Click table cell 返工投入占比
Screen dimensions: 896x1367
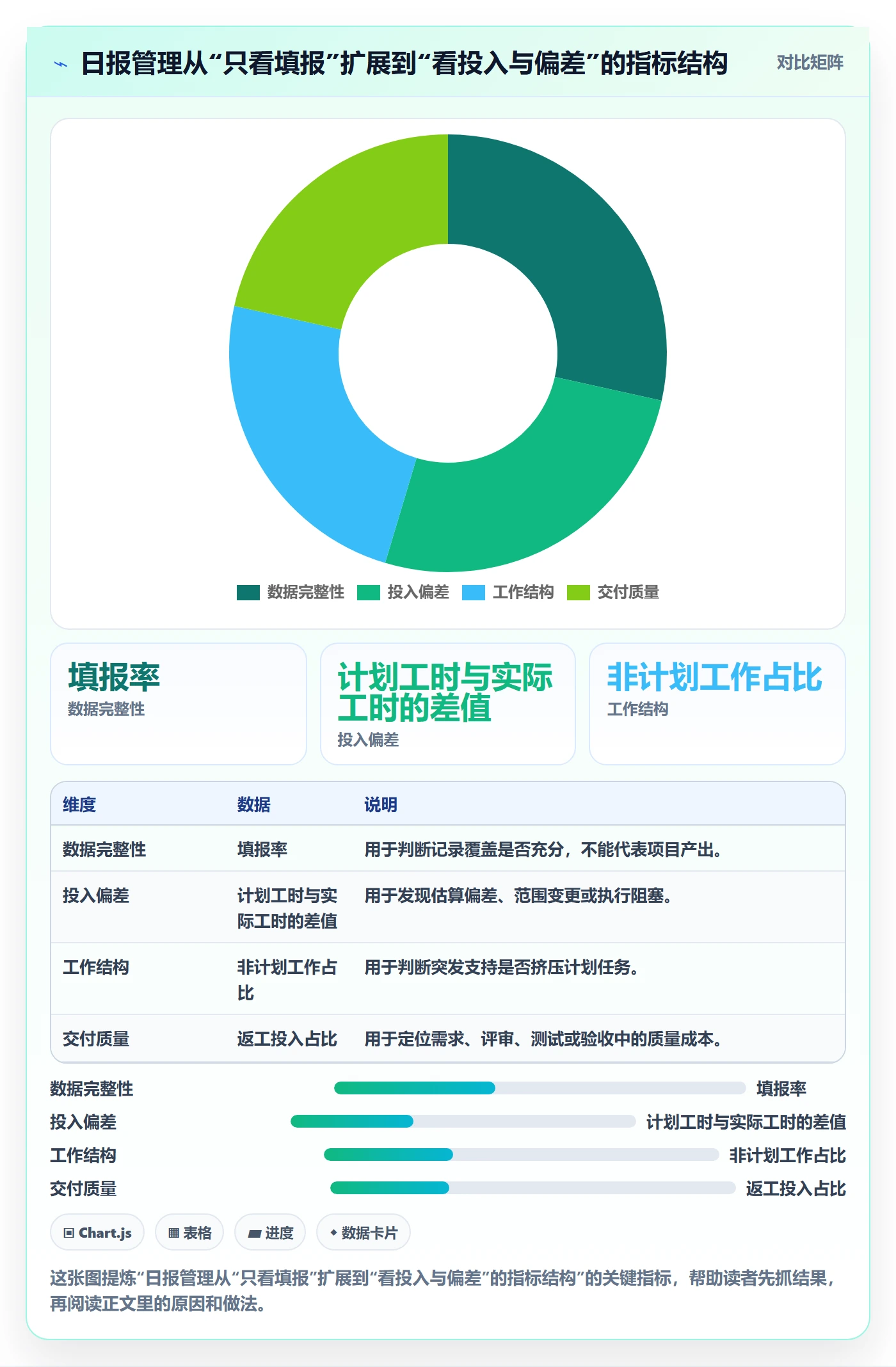(287, 1039)
